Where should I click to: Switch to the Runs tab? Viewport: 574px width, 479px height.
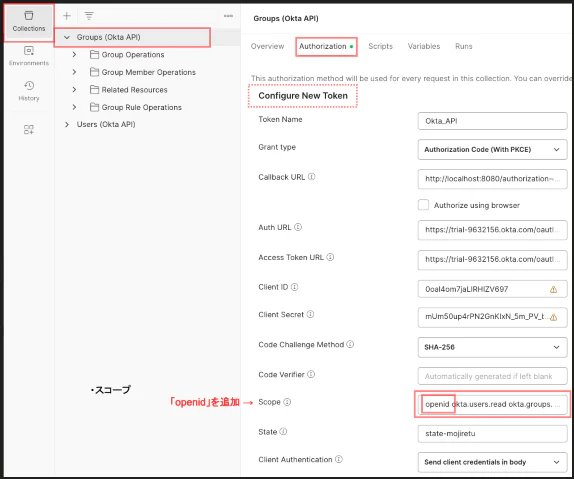coord(463,47)
